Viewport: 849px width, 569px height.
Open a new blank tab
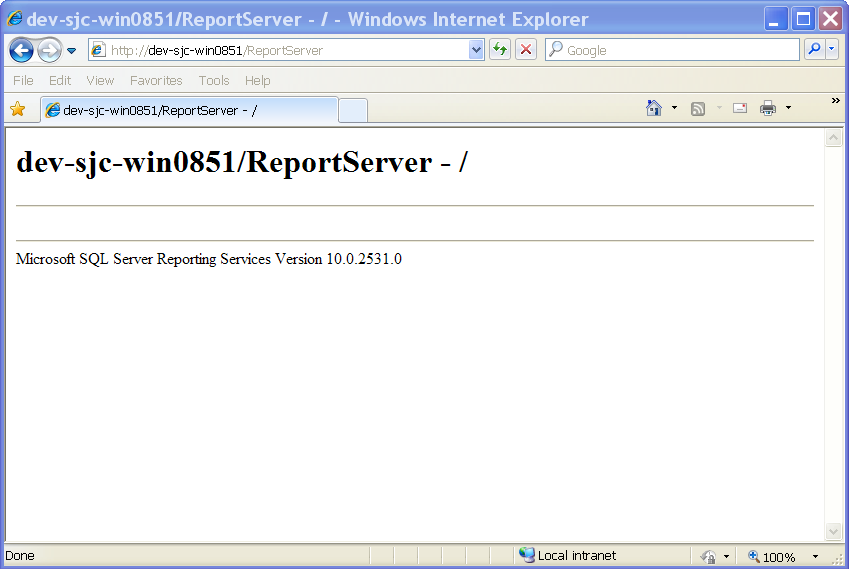click(353, 110)
